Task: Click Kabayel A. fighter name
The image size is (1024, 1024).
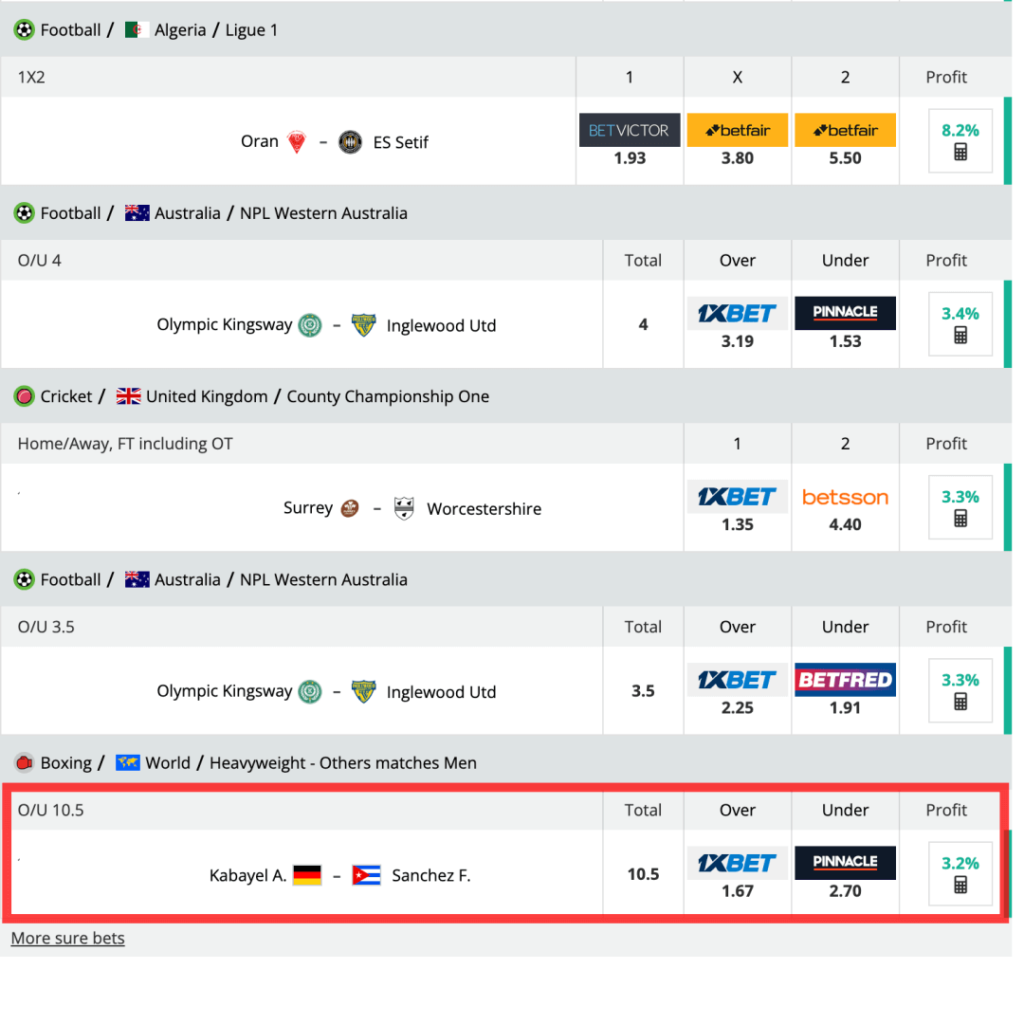Action: [x=248, y=875]
